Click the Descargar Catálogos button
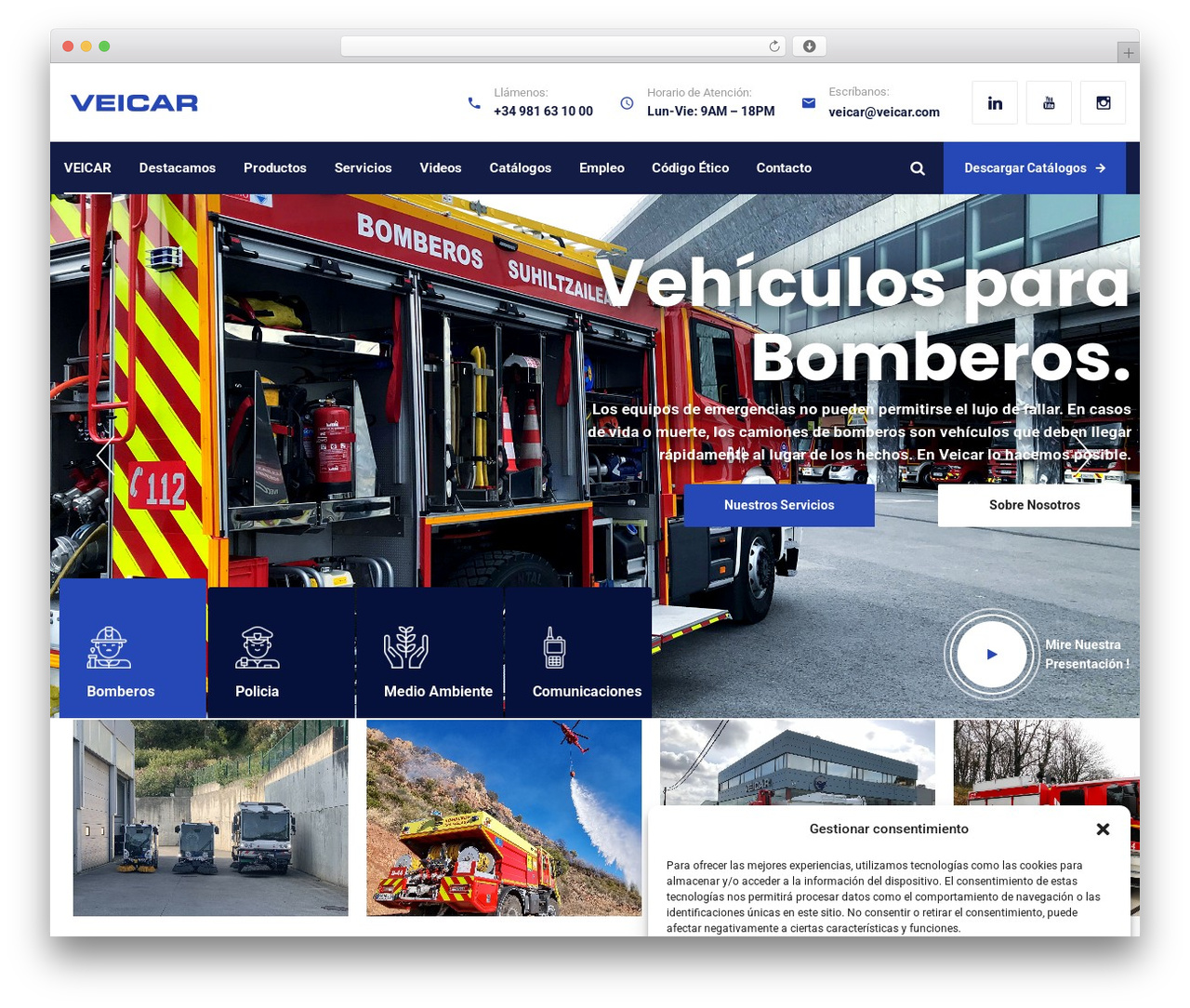The width and height of the screenshot is (1190, 1008). 1035,168
